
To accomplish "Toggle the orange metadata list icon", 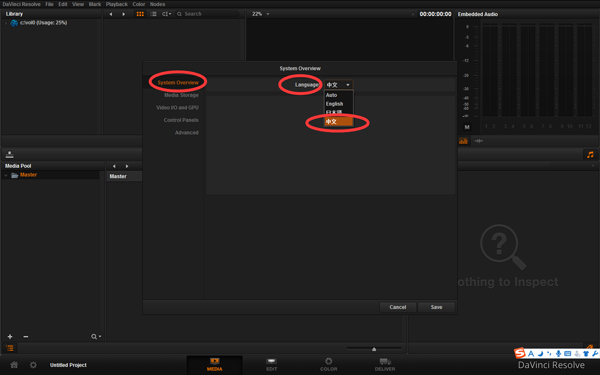I will point(10,348).
